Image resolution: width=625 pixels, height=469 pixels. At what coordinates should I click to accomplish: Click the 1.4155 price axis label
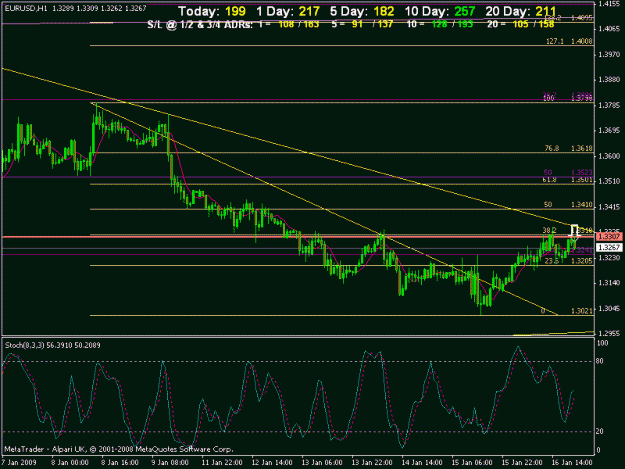point(609,4)
